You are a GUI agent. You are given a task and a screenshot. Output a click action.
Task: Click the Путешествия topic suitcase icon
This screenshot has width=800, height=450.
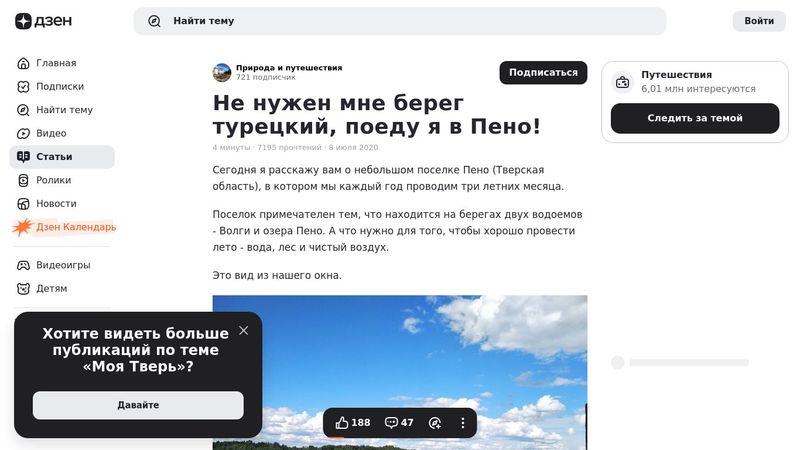[622, 82]
